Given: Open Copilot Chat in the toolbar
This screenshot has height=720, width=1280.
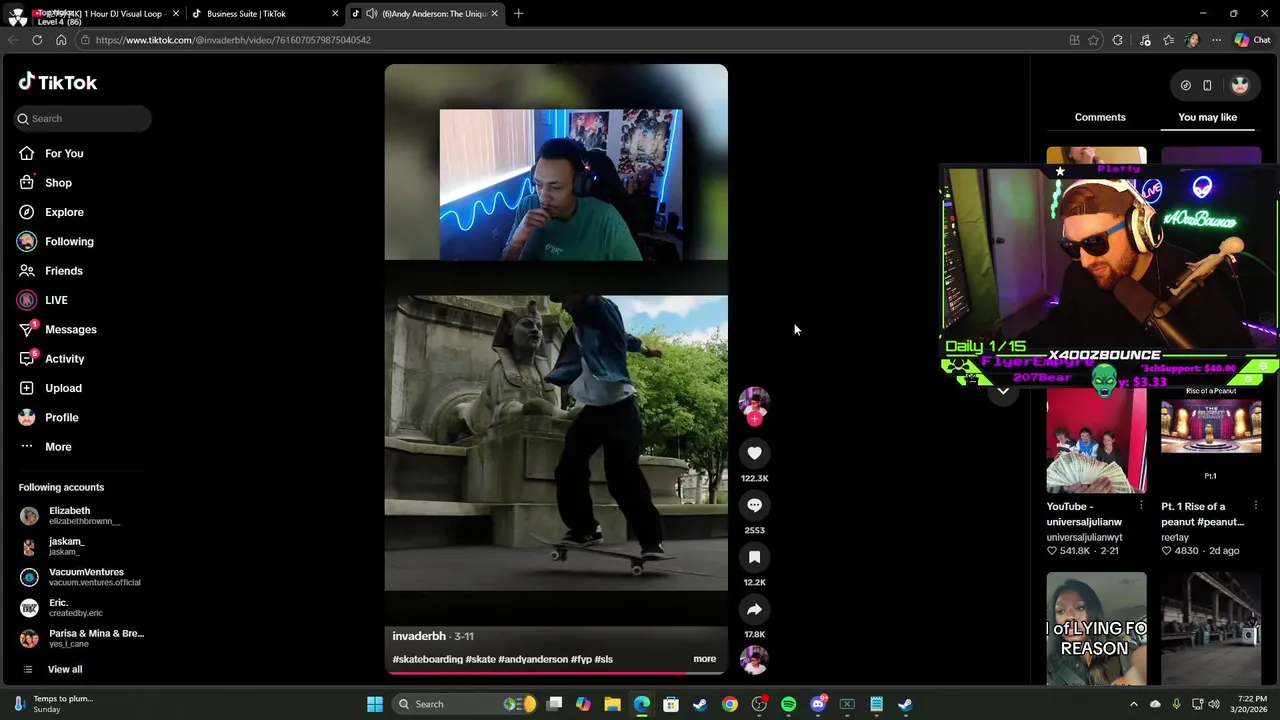Looking at the screenshot, I should click(1252, 40).
